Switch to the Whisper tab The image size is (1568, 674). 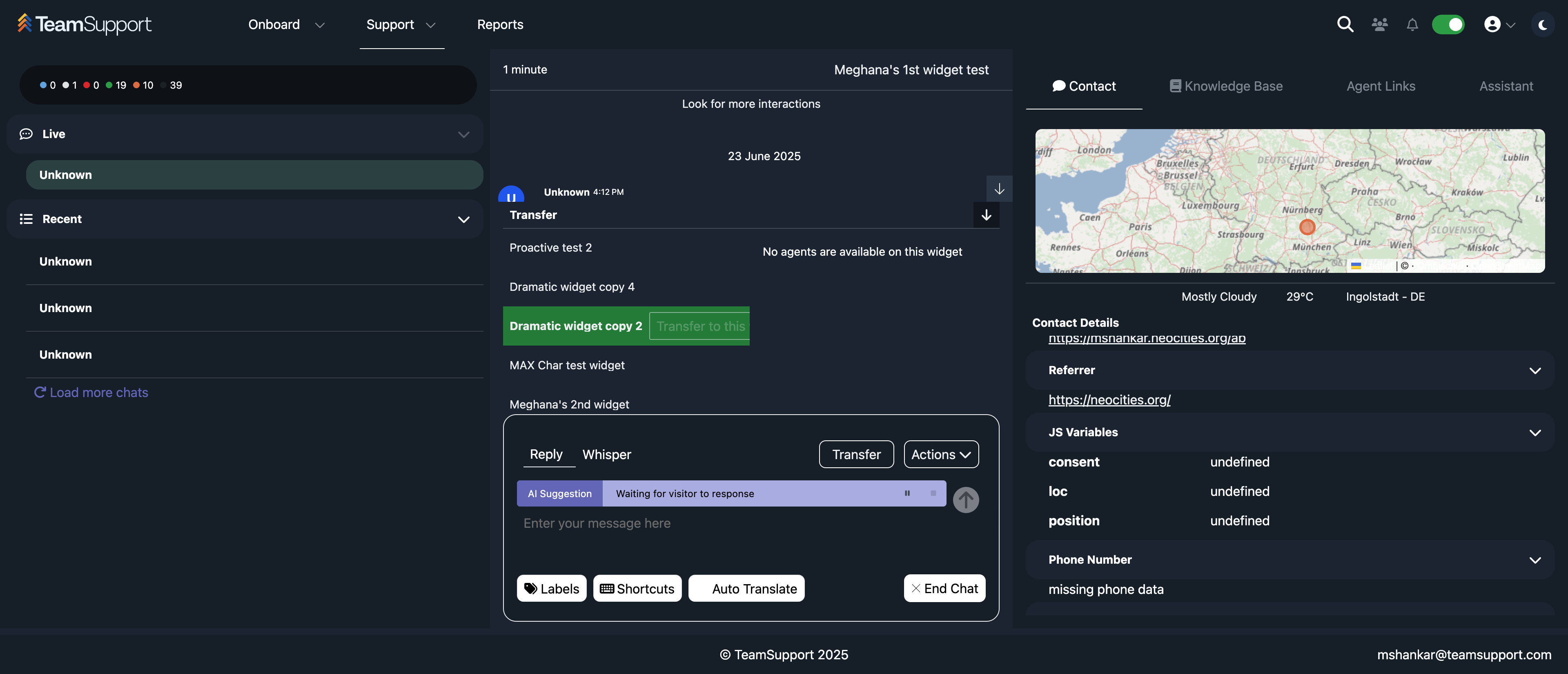coord(606,454)
